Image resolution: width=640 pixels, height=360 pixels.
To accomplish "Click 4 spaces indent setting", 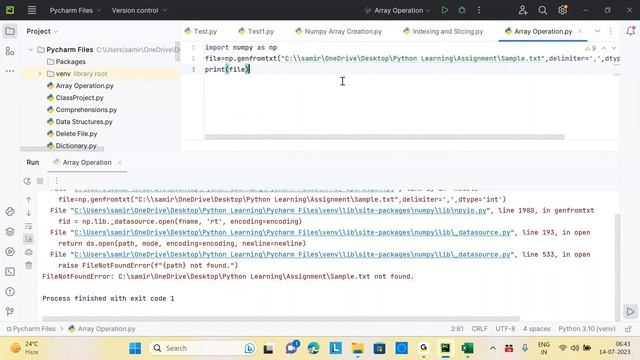I will click(x=537, y=329).
